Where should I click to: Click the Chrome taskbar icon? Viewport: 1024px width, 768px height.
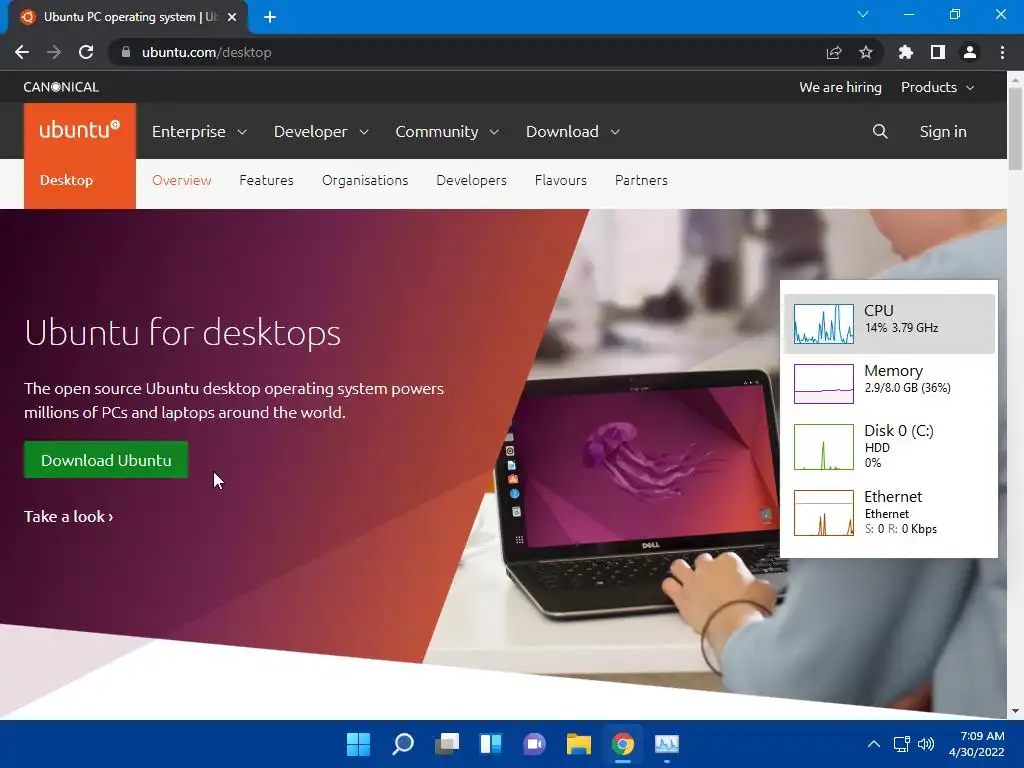623,744
